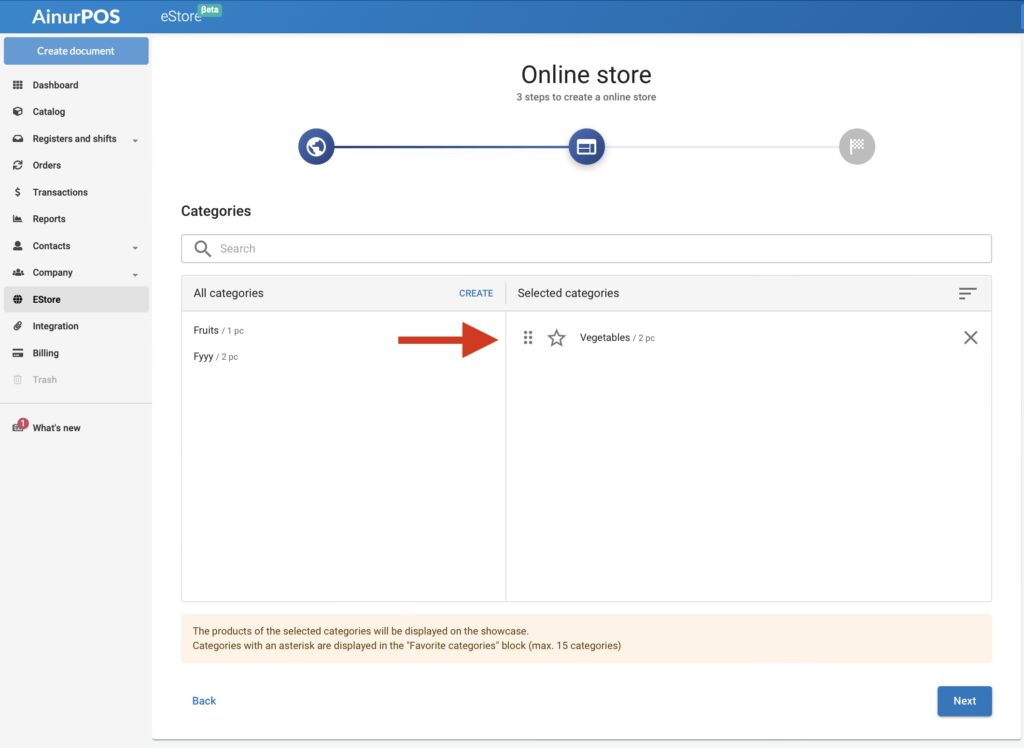Click CREATE to add a category
The width and height of the screenshot is (1024, 748).
tap(475, 293)
